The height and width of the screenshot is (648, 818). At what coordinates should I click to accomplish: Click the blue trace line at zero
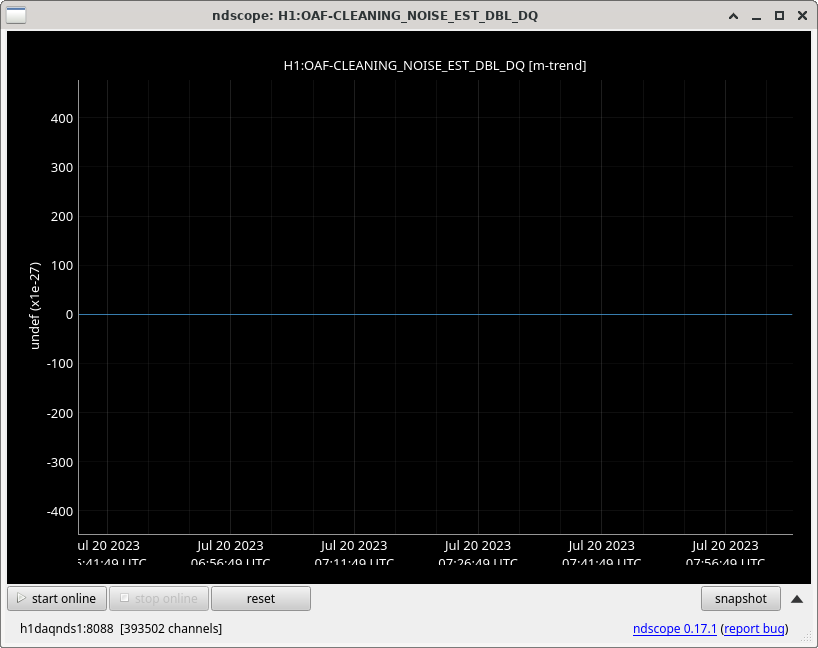pyautogui.click(x=435, y=314)
